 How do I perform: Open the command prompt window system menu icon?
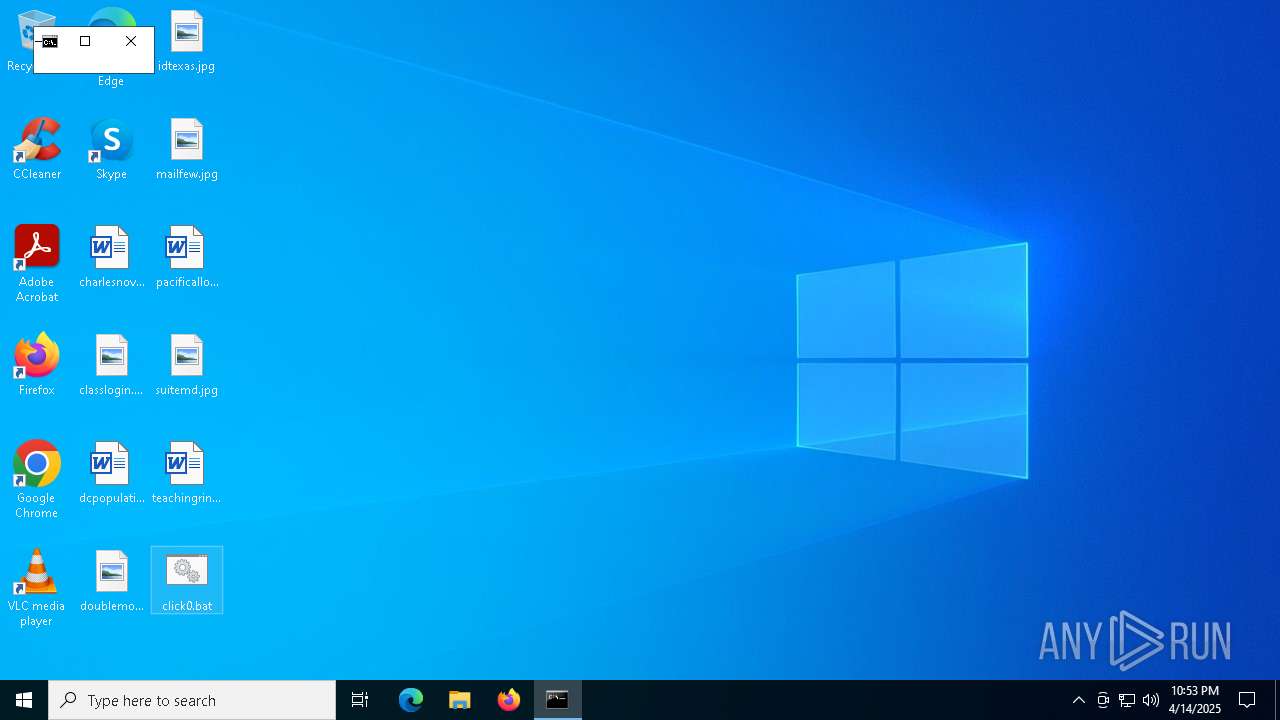50,42
